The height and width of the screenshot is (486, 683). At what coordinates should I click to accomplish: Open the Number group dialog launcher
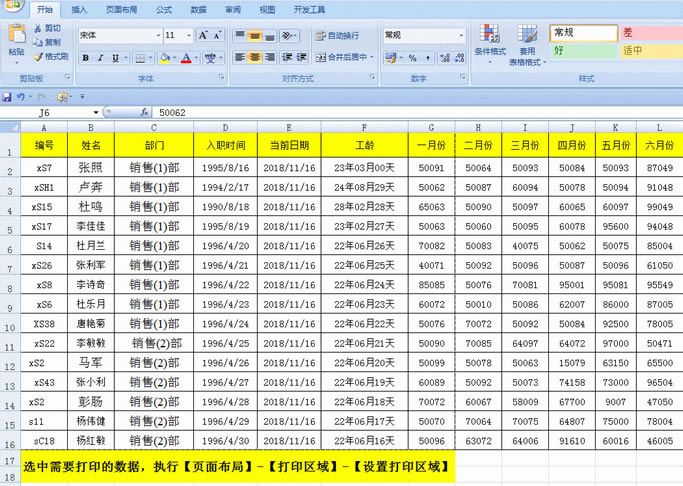pos(463,77)
